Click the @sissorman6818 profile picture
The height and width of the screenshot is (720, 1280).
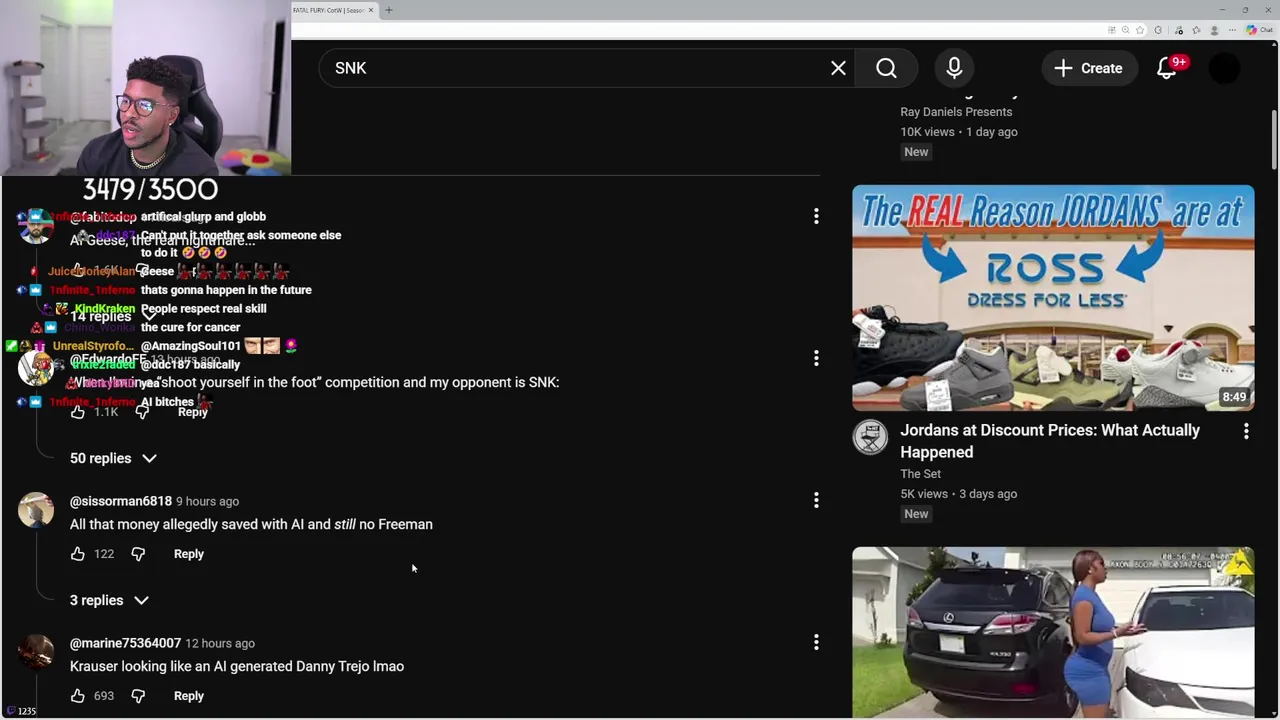click(36, 510)
